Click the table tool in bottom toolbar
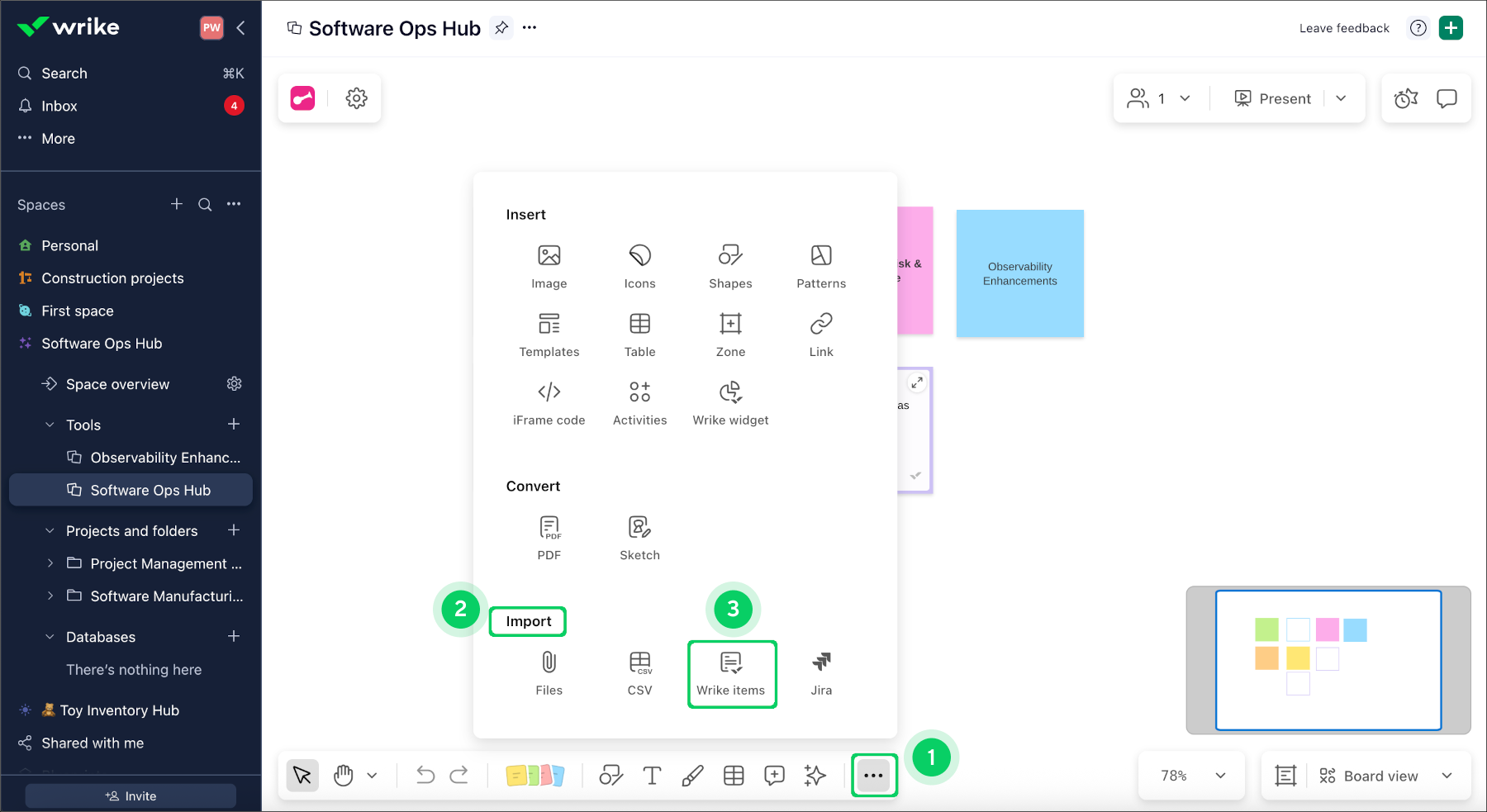1487x812 pixels. [x=734, y=776]
